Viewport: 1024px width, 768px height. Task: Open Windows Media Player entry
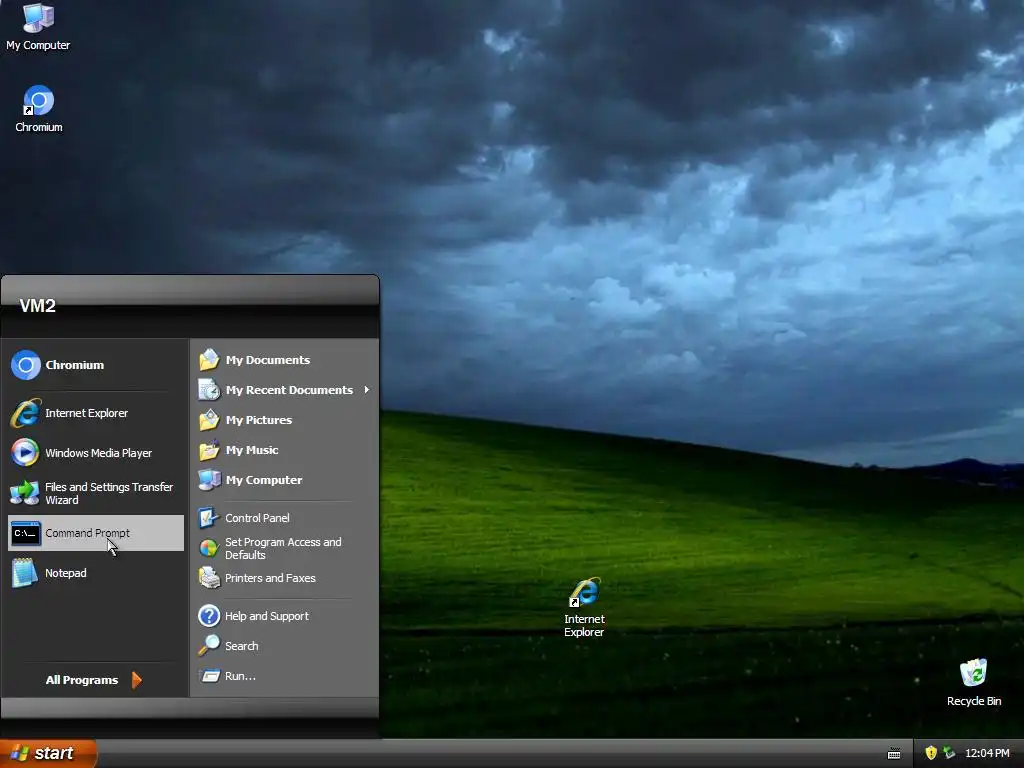coord(95,453)
